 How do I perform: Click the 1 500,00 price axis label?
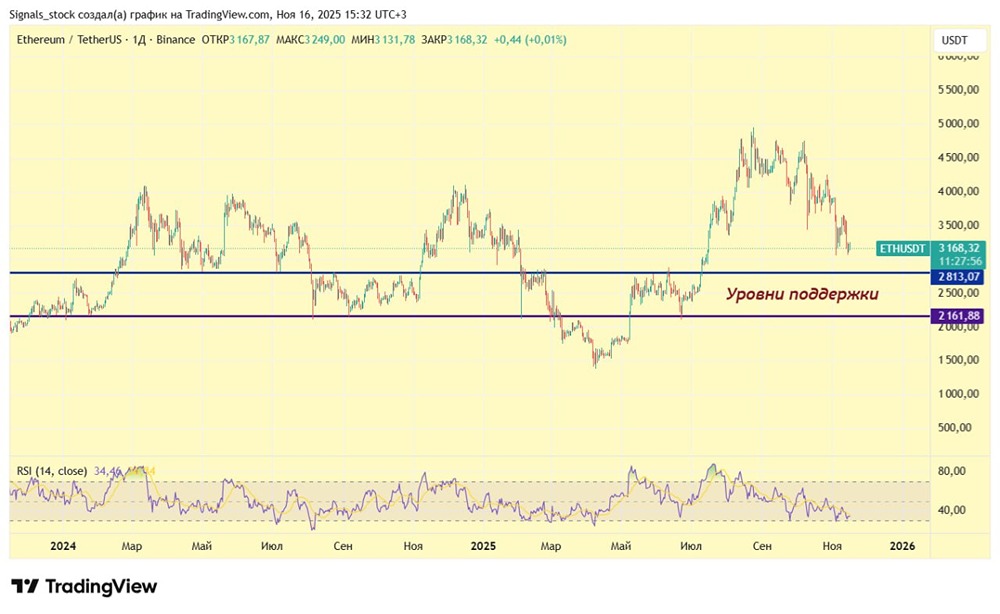coord(958,360)
